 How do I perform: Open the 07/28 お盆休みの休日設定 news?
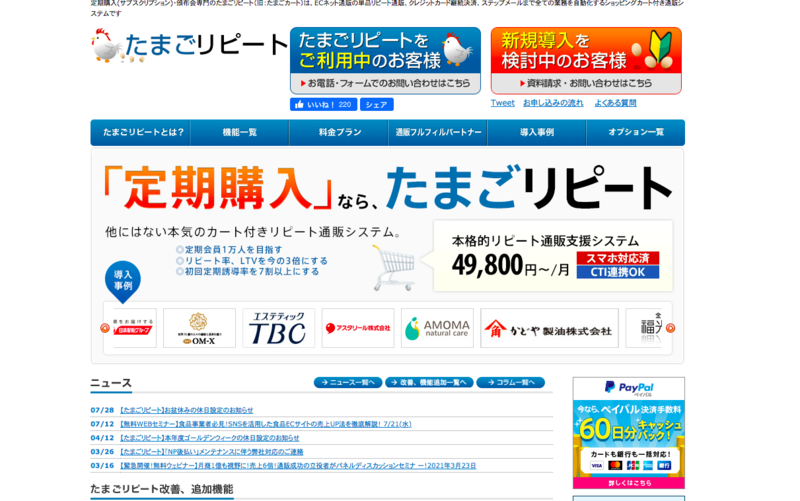pos(187,410)
